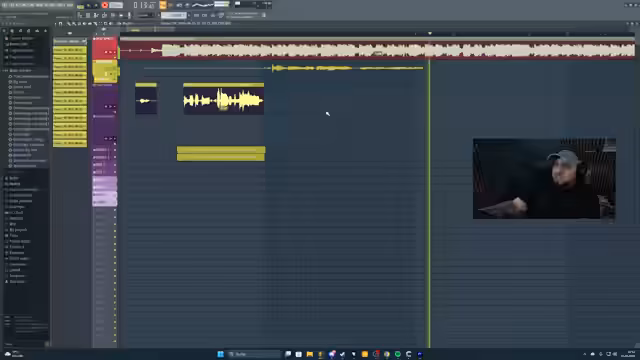Select the red first track header
This screenshot has width=640, height=360.
tap(105, 48)
